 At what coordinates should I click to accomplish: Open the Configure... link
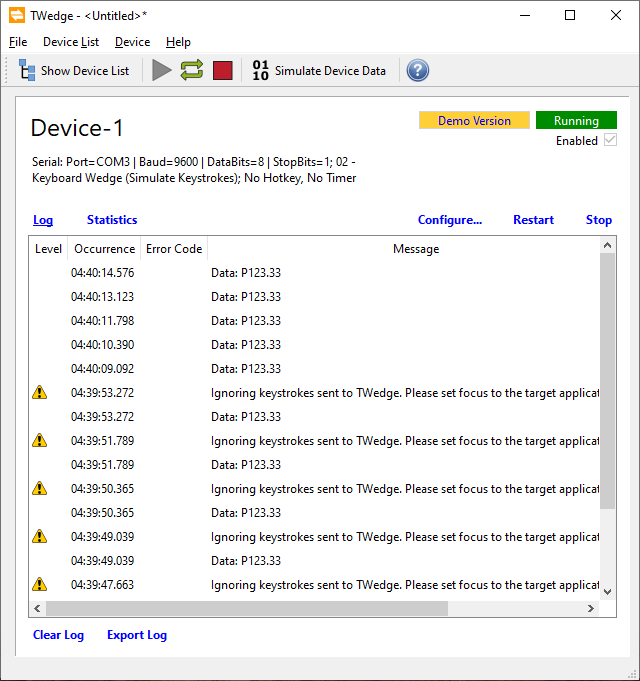(x=450, y=220)
